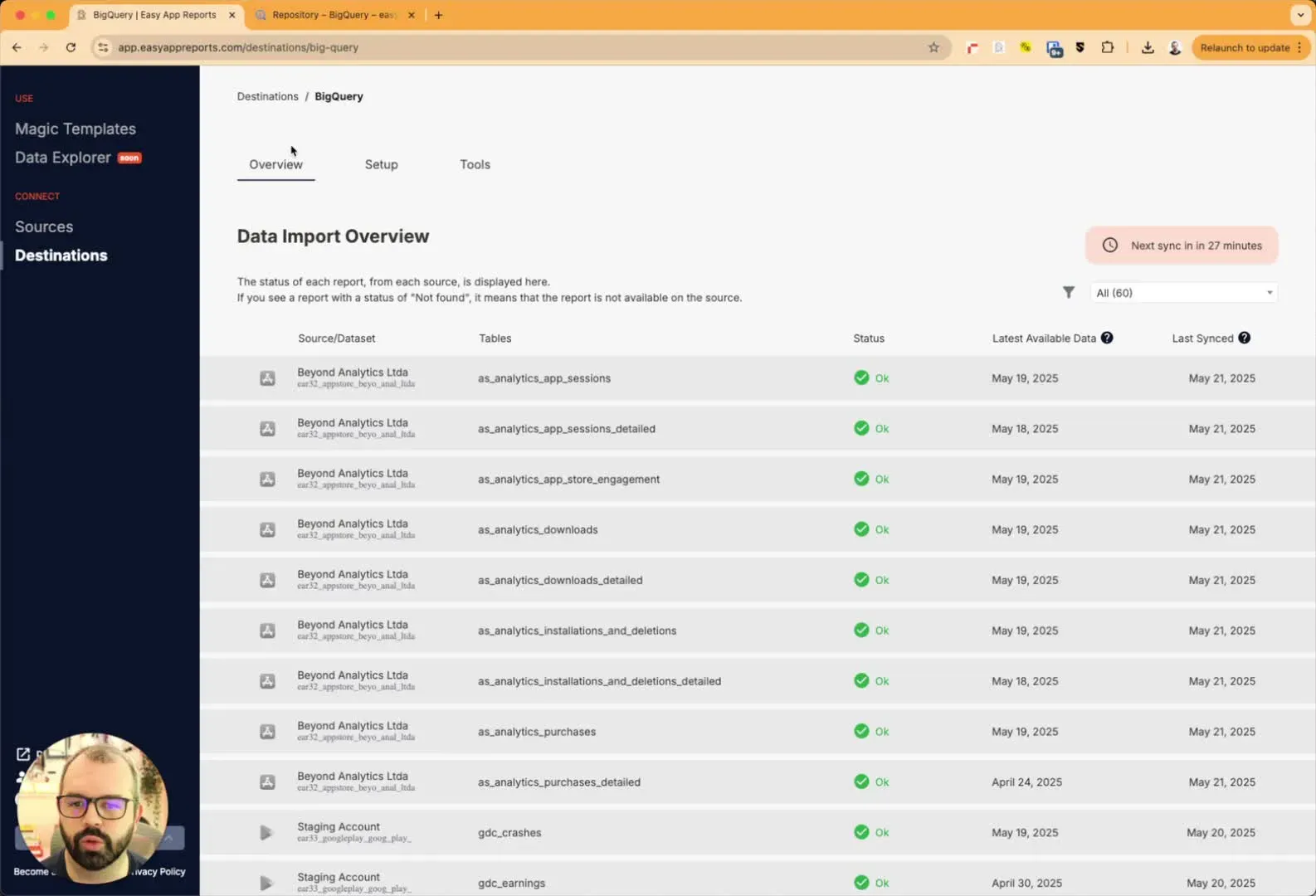This screenshot has width=1316, height=896.
Task: Click Google Play icon for gdc_crashes row
Action: pos(266,832)
